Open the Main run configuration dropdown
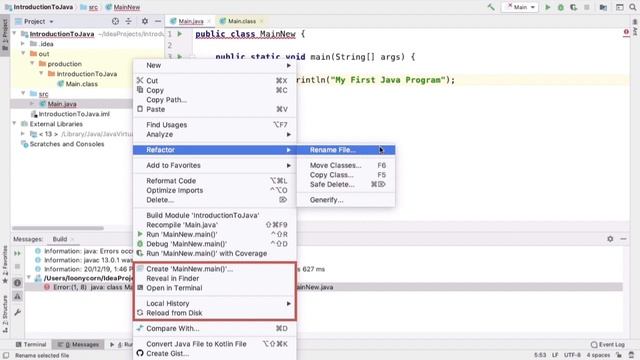This screenshot has height=360, width=640. (x=520, y=7)
